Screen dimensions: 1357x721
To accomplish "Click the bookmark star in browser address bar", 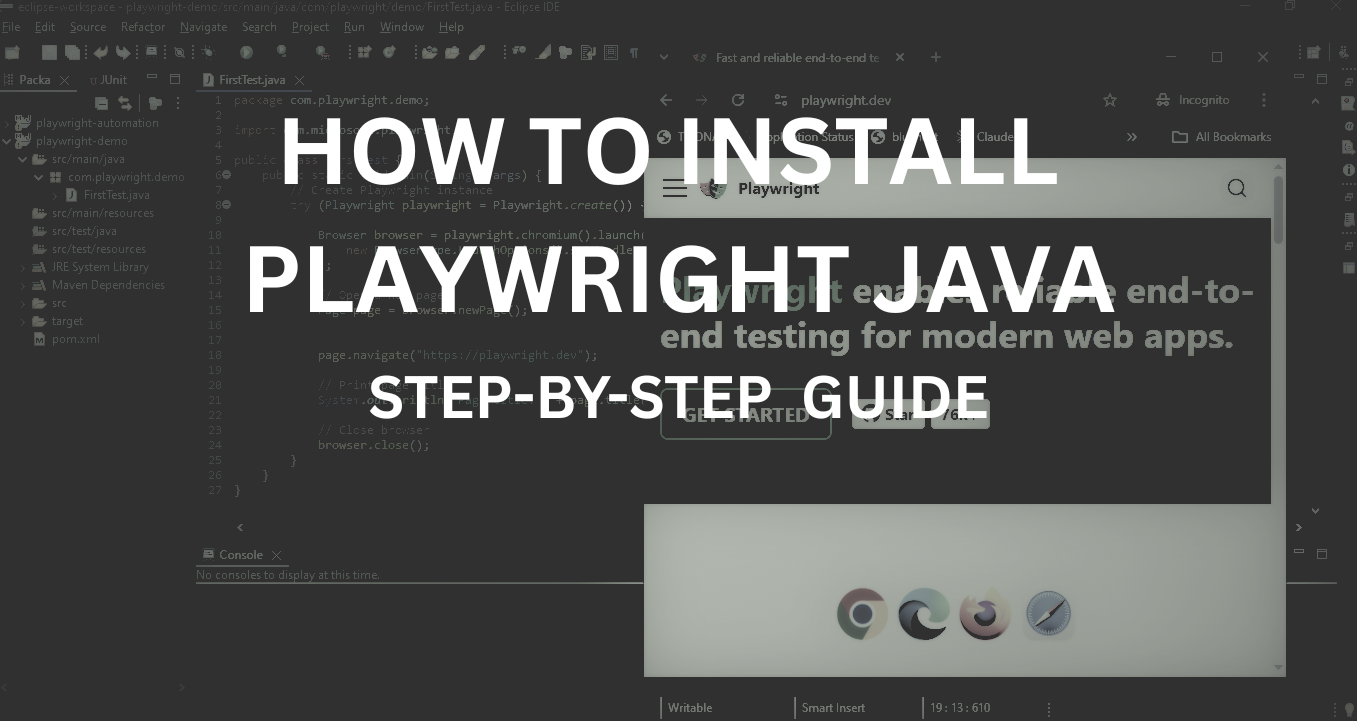I will pos(1109,100).
